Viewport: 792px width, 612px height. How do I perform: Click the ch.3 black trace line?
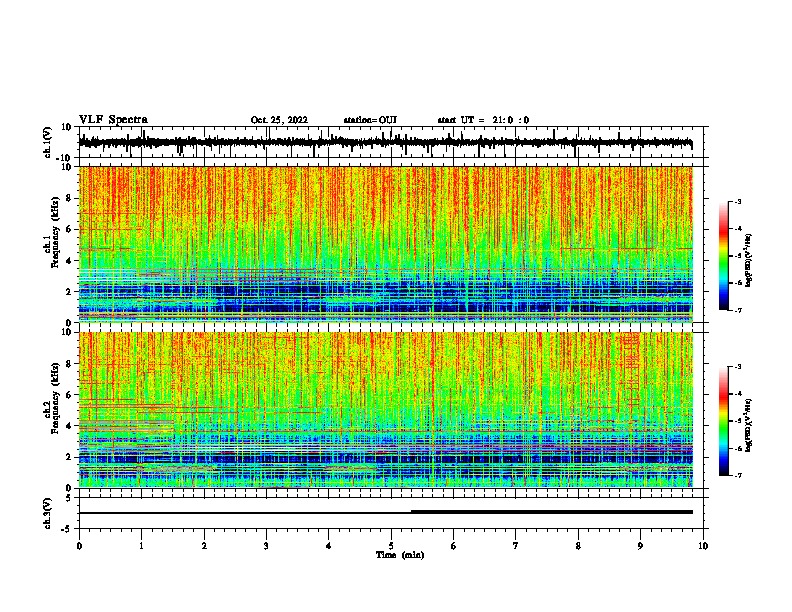pyautogui.click(x=385, y=512)
